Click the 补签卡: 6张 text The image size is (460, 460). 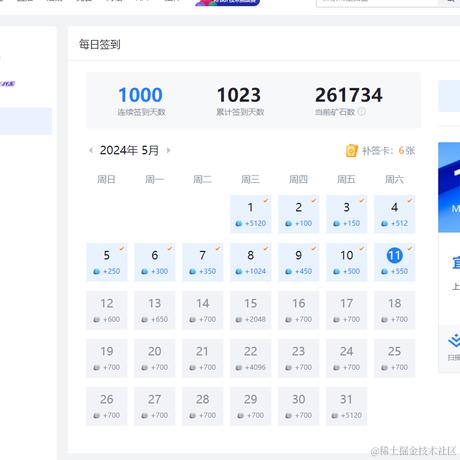[389, 151]
